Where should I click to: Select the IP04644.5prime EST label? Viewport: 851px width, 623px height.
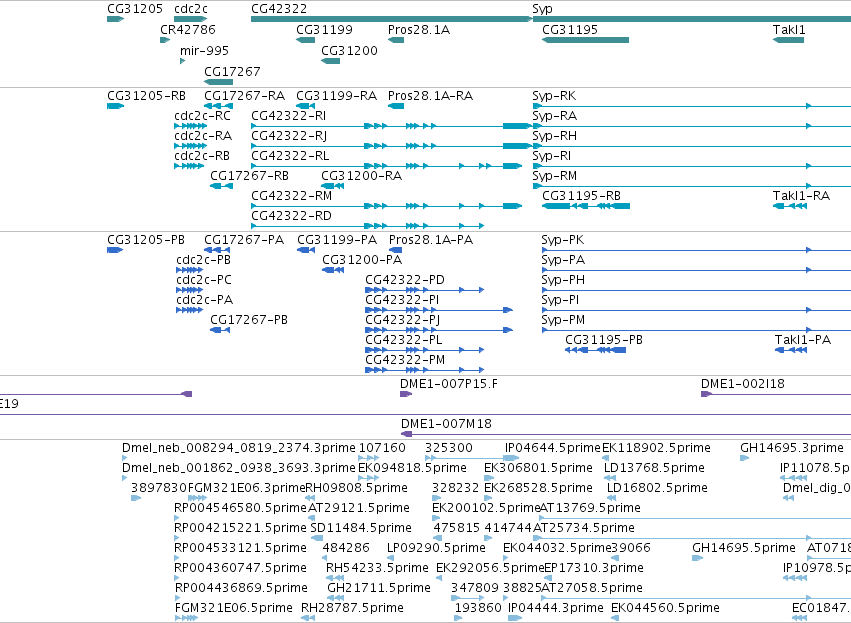552,448
